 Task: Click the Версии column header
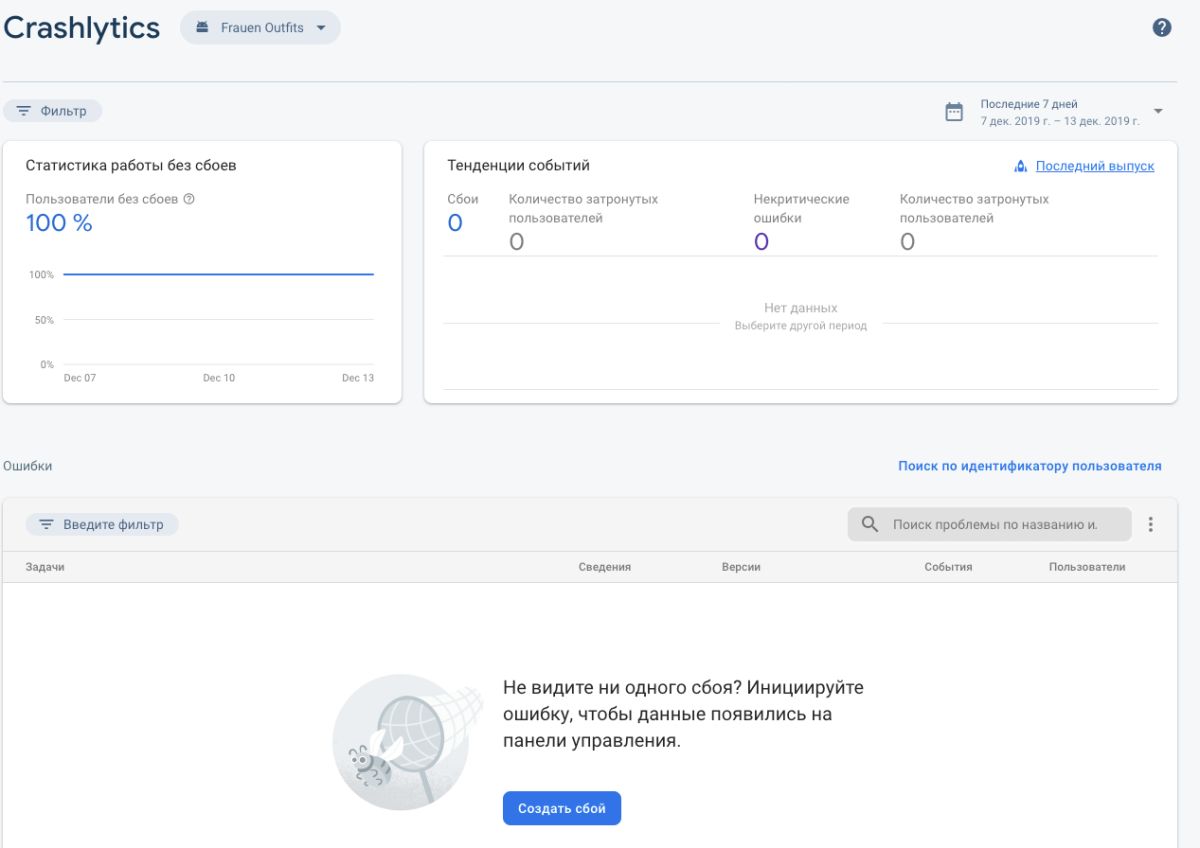(x=741, y=567)
